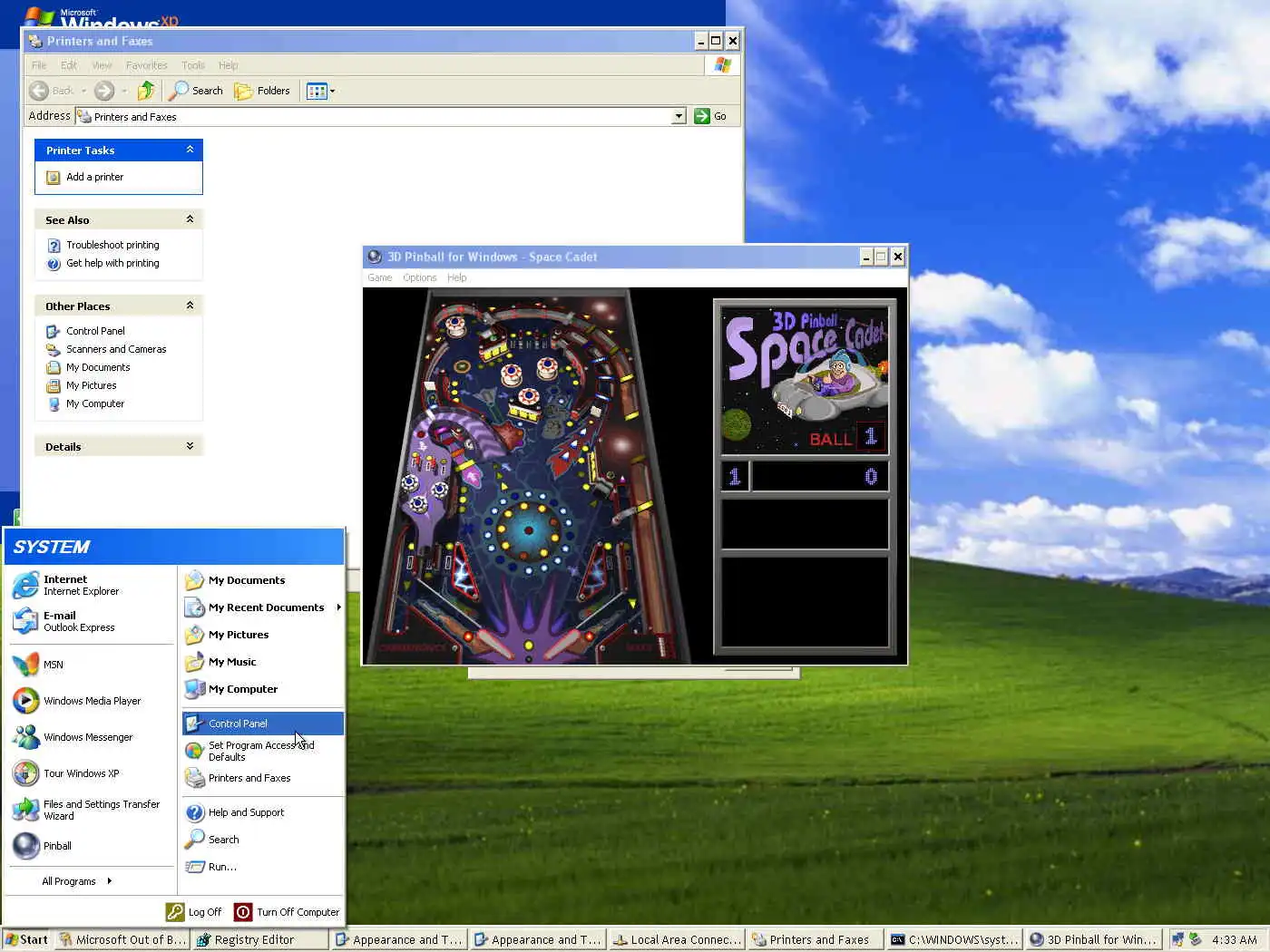Click the Back toolbar button
The image size is (1270, 952).
pyautogui.click(x=53, y=91)
